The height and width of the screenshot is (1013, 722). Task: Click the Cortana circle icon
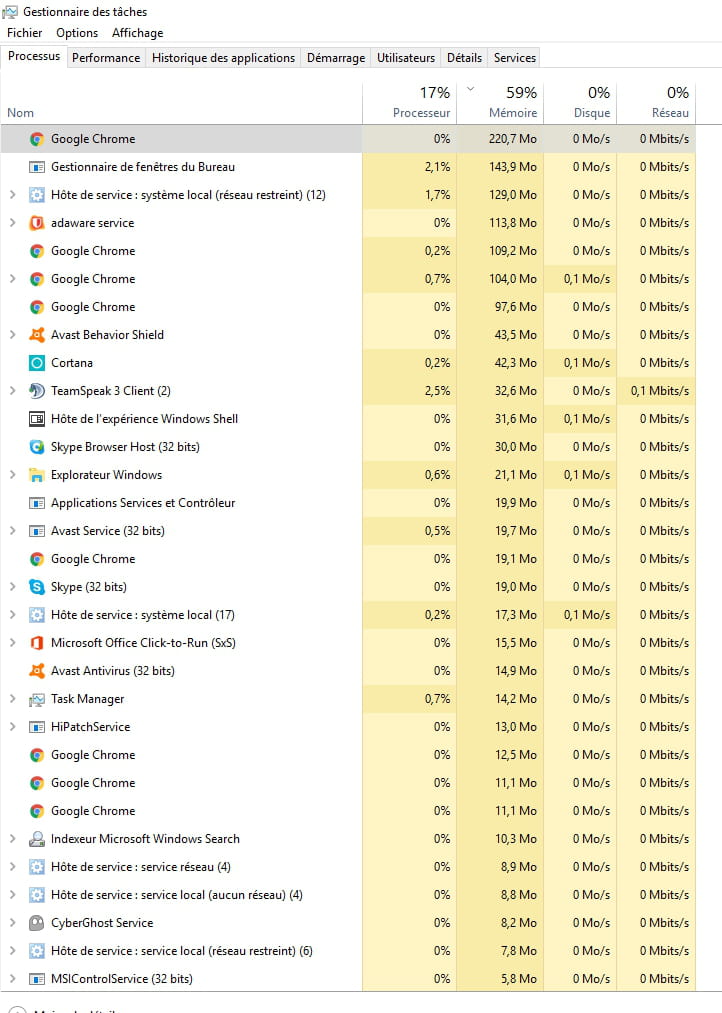[37, 363]
